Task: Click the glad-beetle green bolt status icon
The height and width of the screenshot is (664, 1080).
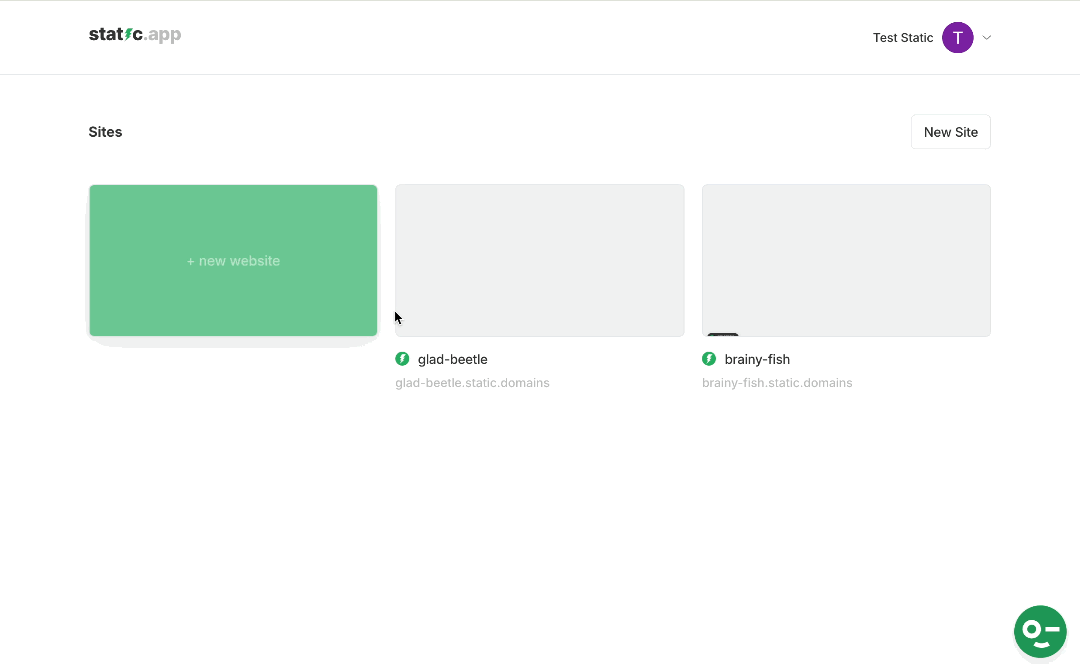Action: (402, 359)
